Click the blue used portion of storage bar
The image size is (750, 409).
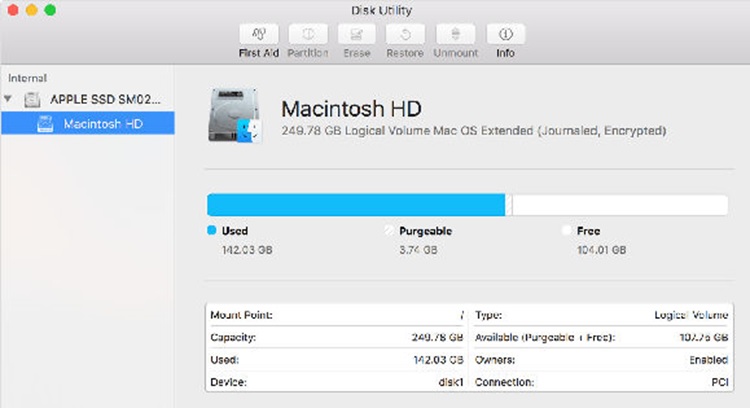355,205
